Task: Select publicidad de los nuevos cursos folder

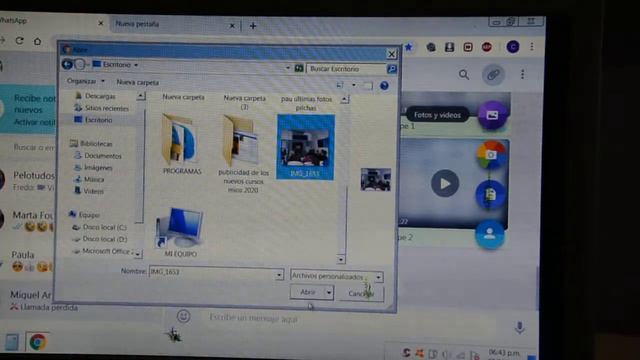Action: point(243,153)
